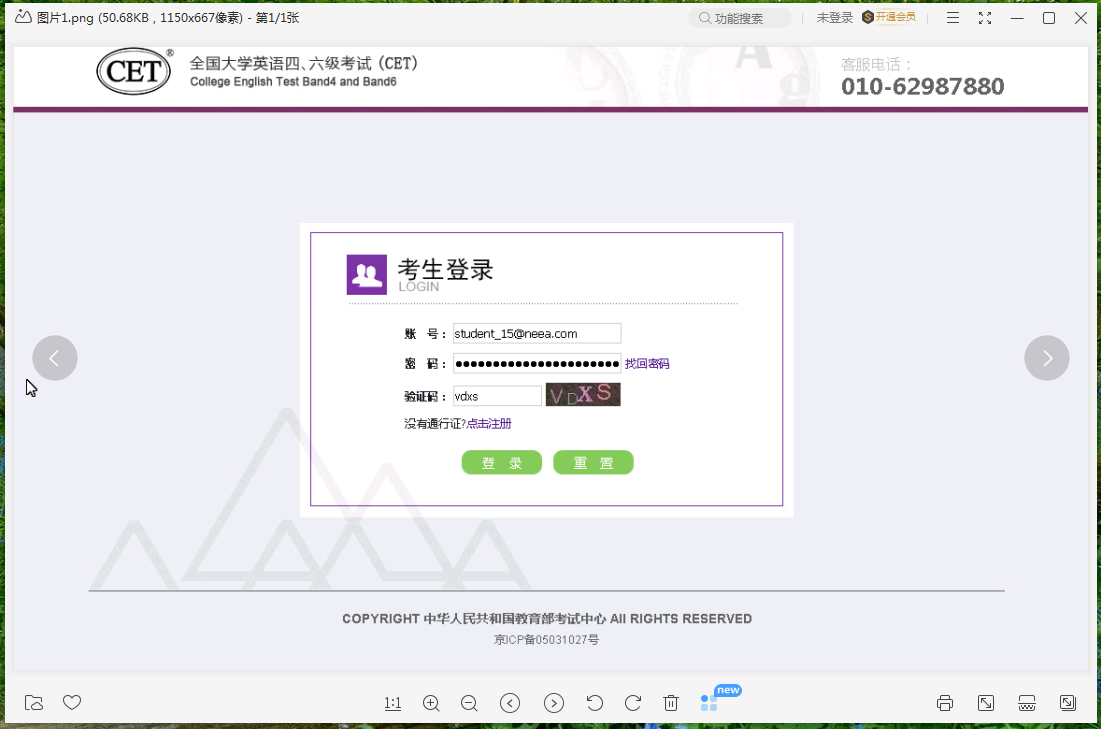1101x729 pixels.
Task: Favorite the image with heart icon
Action: click(x=72, y=703)
